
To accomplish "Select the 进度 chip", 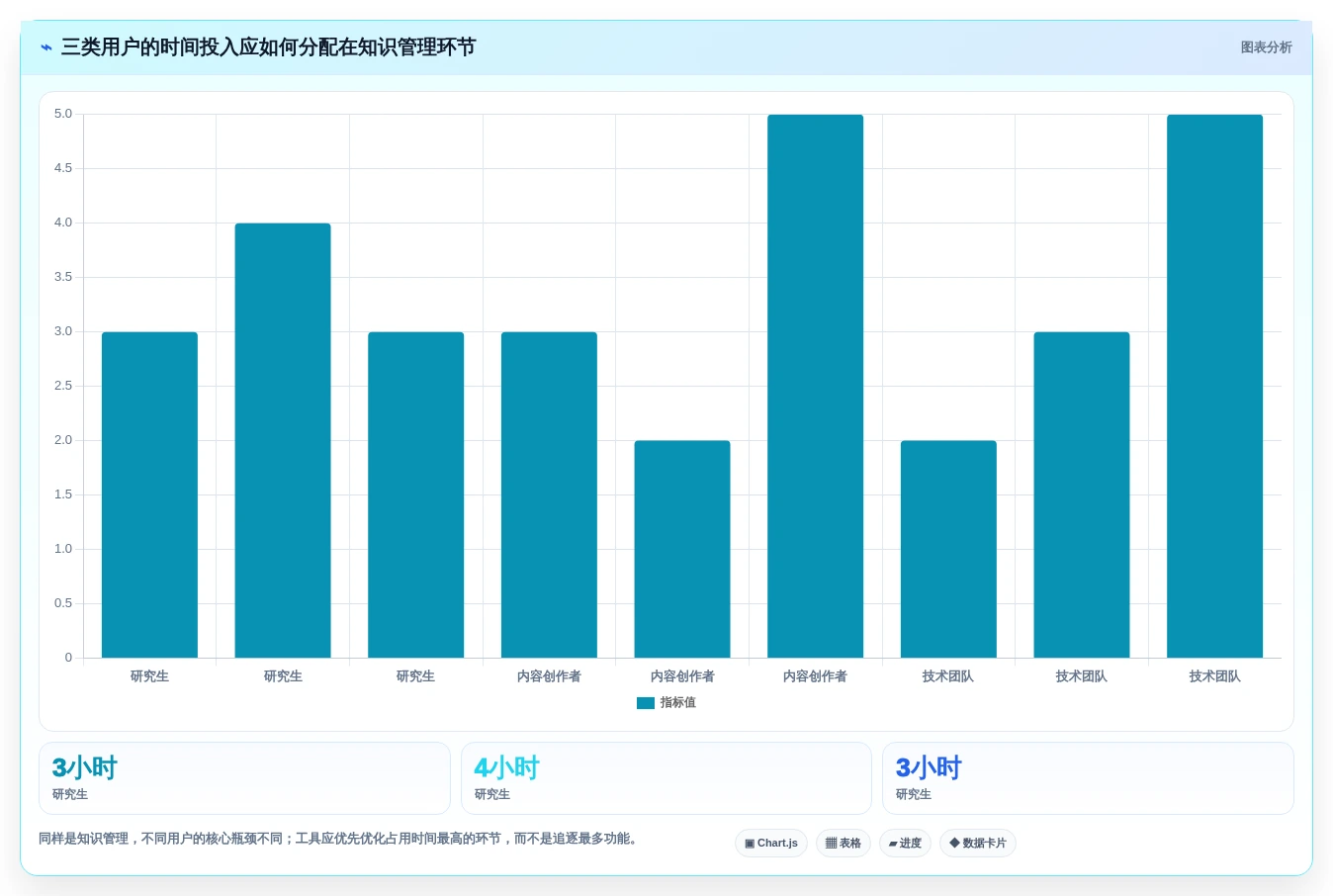I will pyautogui.click(x=905, y=844).
